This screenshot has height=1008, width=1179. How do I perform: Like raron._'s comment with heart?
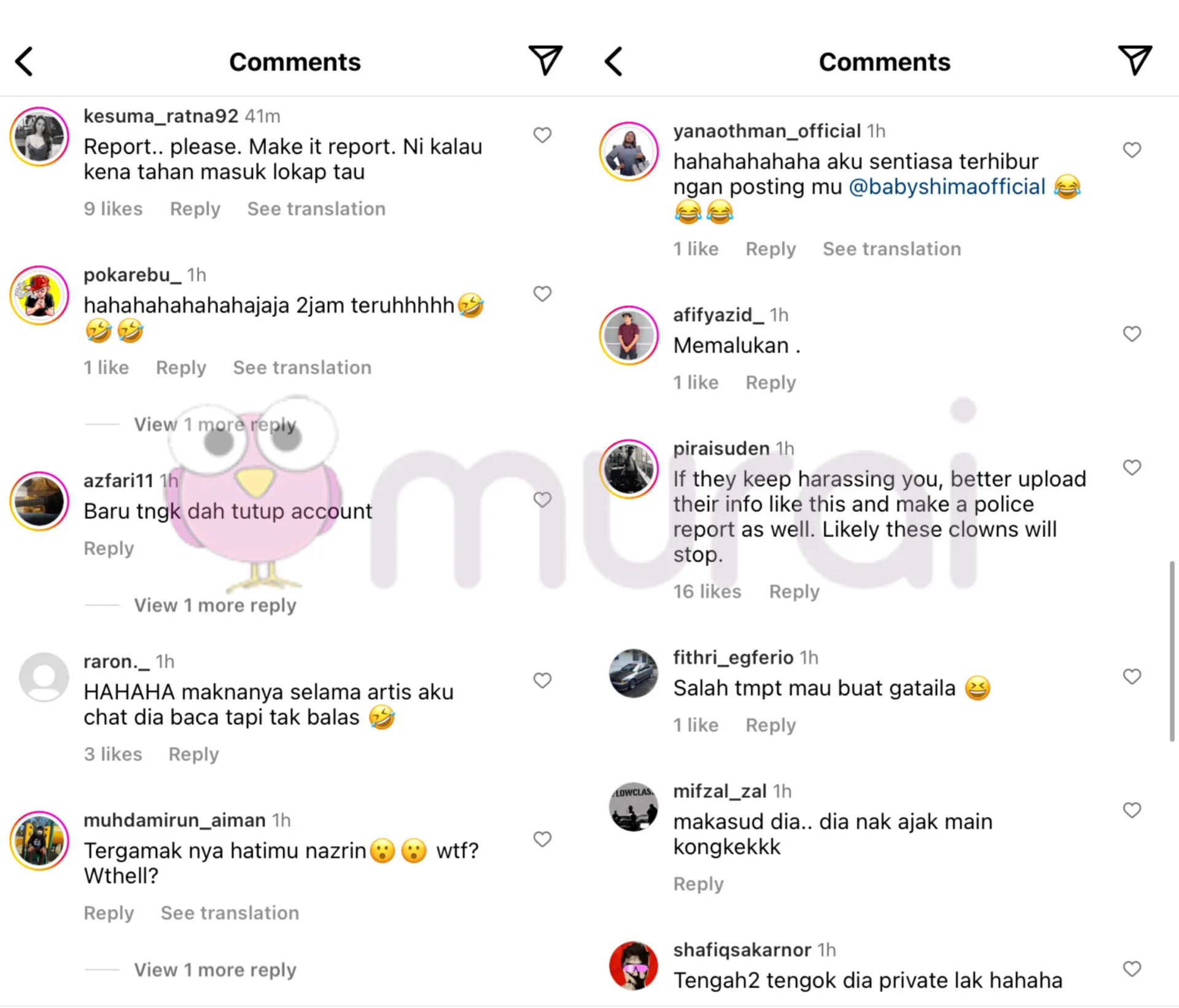click(x=542, y=680)
